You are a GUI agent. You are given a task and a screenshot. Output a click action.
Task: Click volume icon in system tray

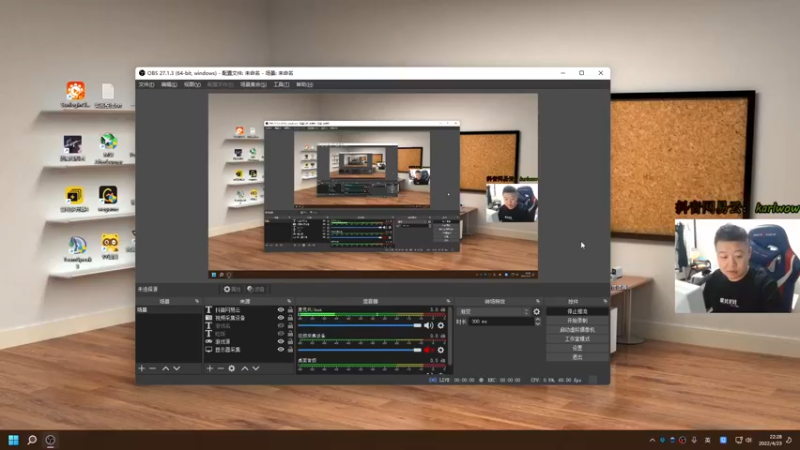click(x=748, y=440)
